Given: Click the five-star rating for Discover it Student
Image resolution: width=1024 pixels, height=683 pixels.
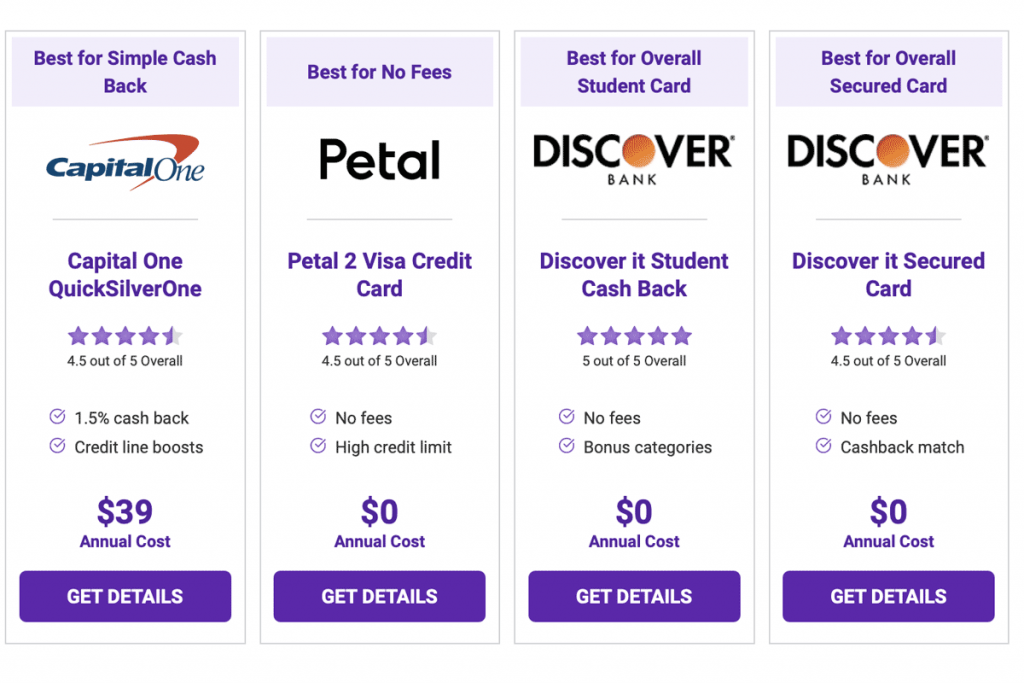Looking at the screenshot, I should click(634, 336).
